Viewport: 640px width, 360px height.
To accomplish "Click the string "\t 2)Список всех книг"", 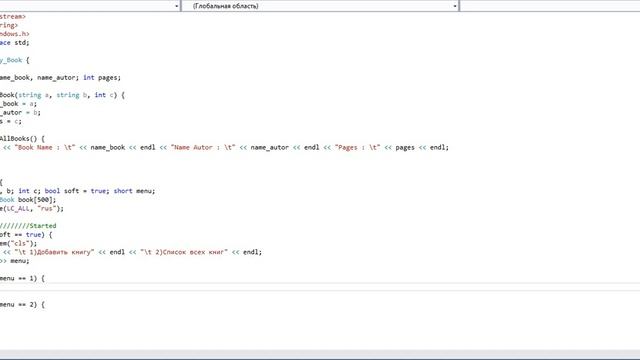I will [x=184, y=252].
